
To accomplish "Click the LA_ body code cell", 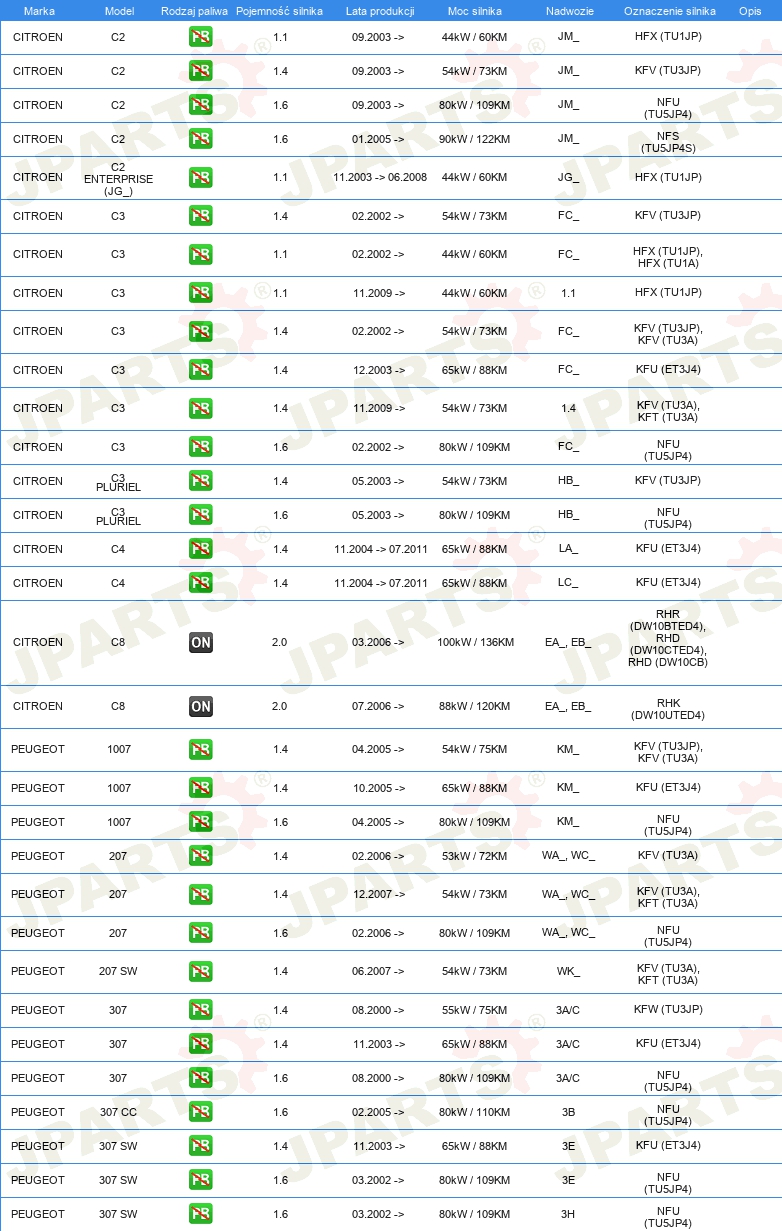I will click(568, 549).
